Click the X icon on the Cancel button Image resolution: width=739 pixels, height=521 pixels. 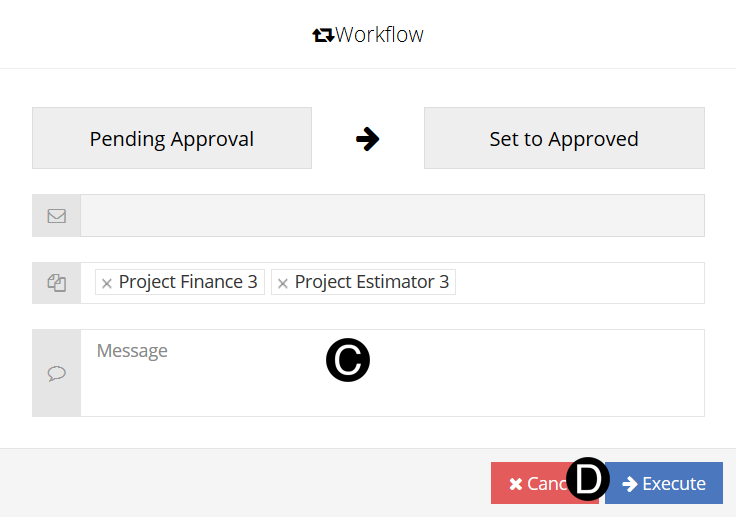tap(516, 484)
